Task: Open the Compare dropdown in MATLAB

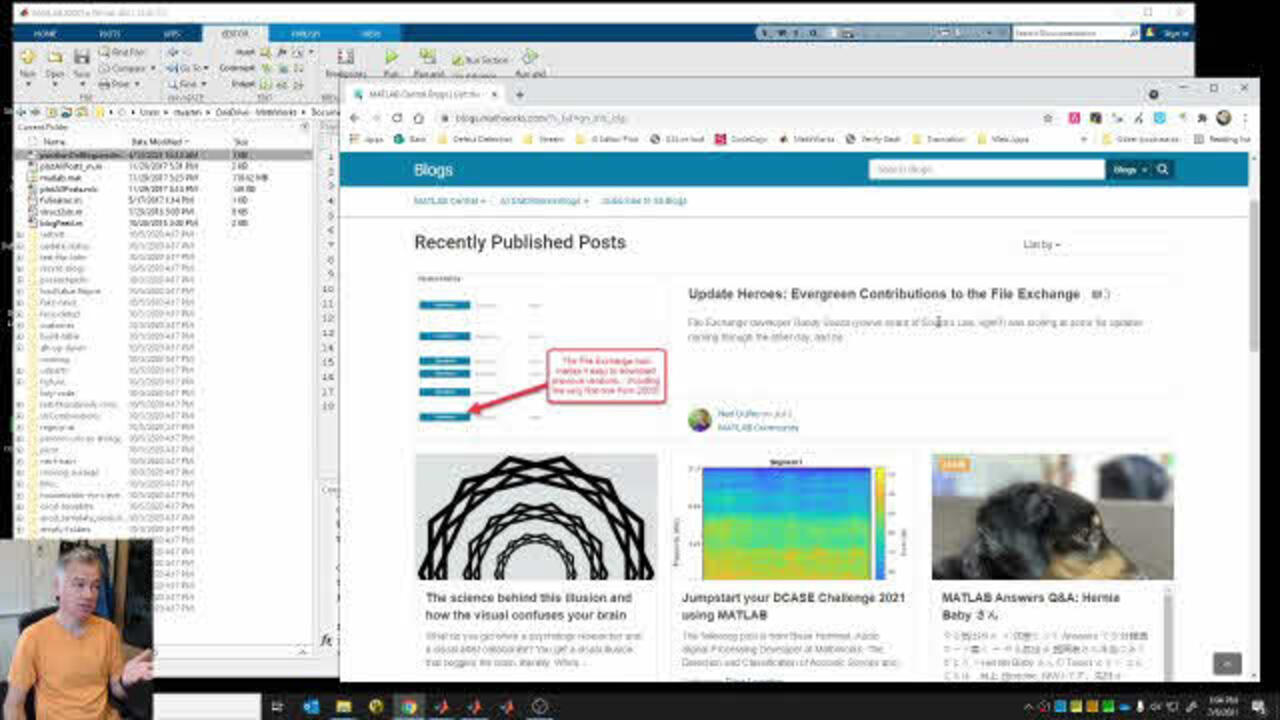Action: (x=127, y=68)
